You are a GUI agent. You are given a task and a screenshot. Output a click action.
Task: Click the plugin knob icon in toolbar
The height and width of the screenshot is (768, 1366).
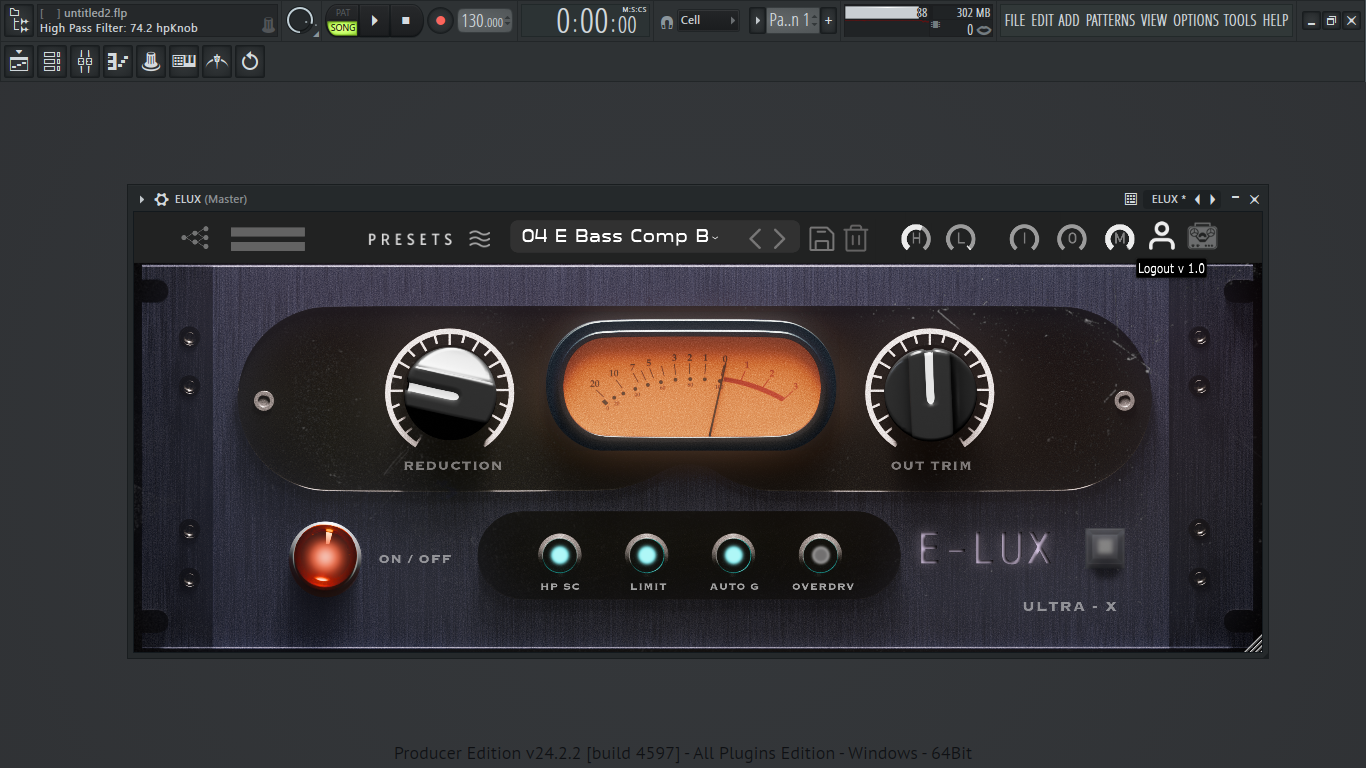pyautogui.click(x=151, y=62)
